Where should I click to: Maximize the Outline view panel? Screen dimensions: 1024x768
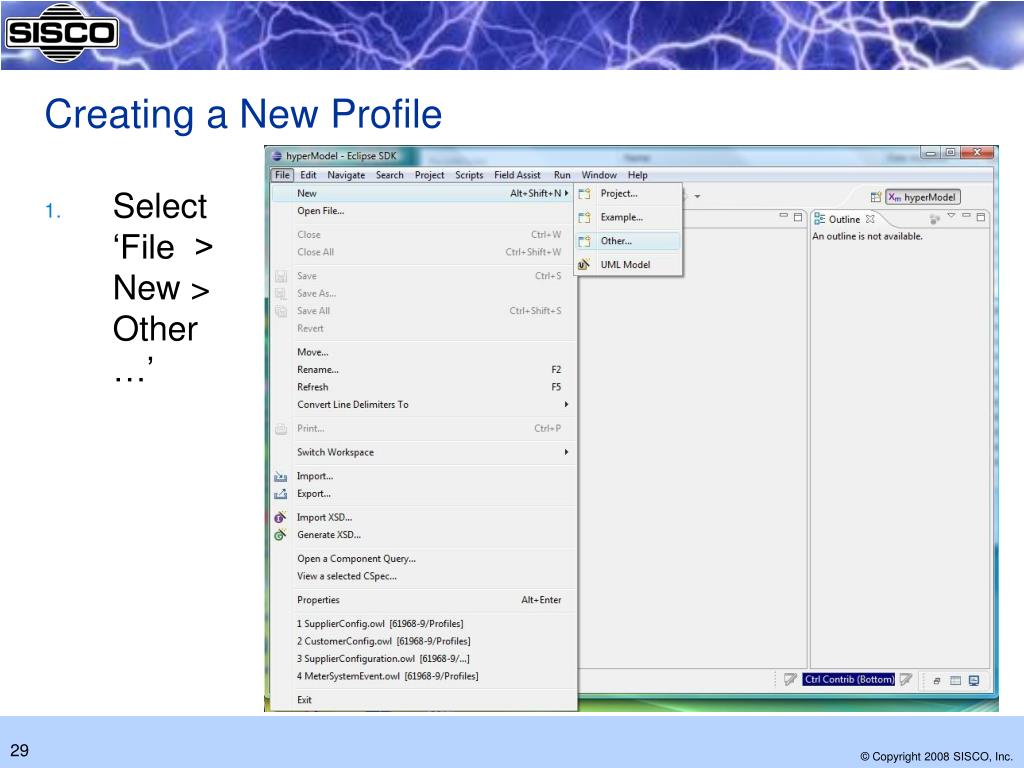981,217
